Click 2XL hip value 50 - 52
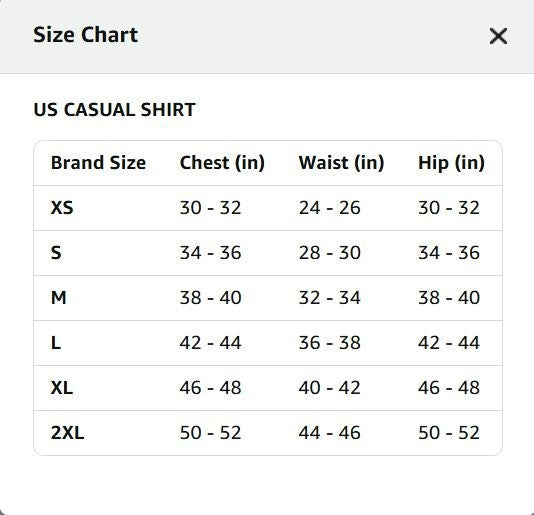Image resolution: width=534 pixels, height=515 pixels. click(449, 433)
